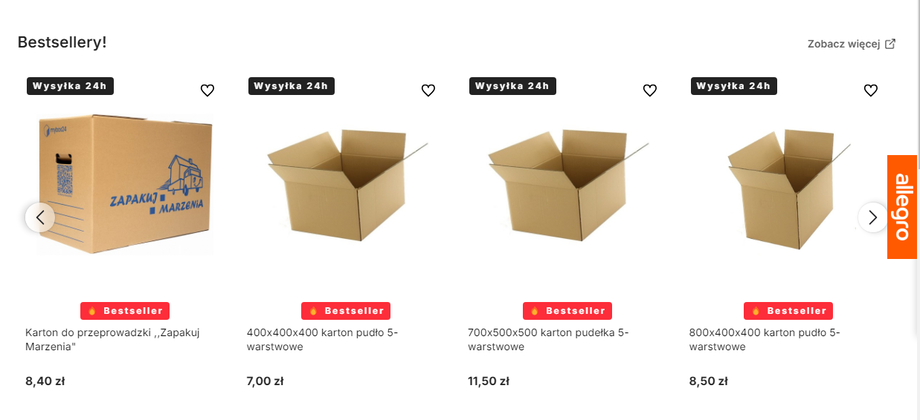Open the orange allegro side tab
Image resolution: width=920 pixels, height=420 pixels.
pos(903,206)
